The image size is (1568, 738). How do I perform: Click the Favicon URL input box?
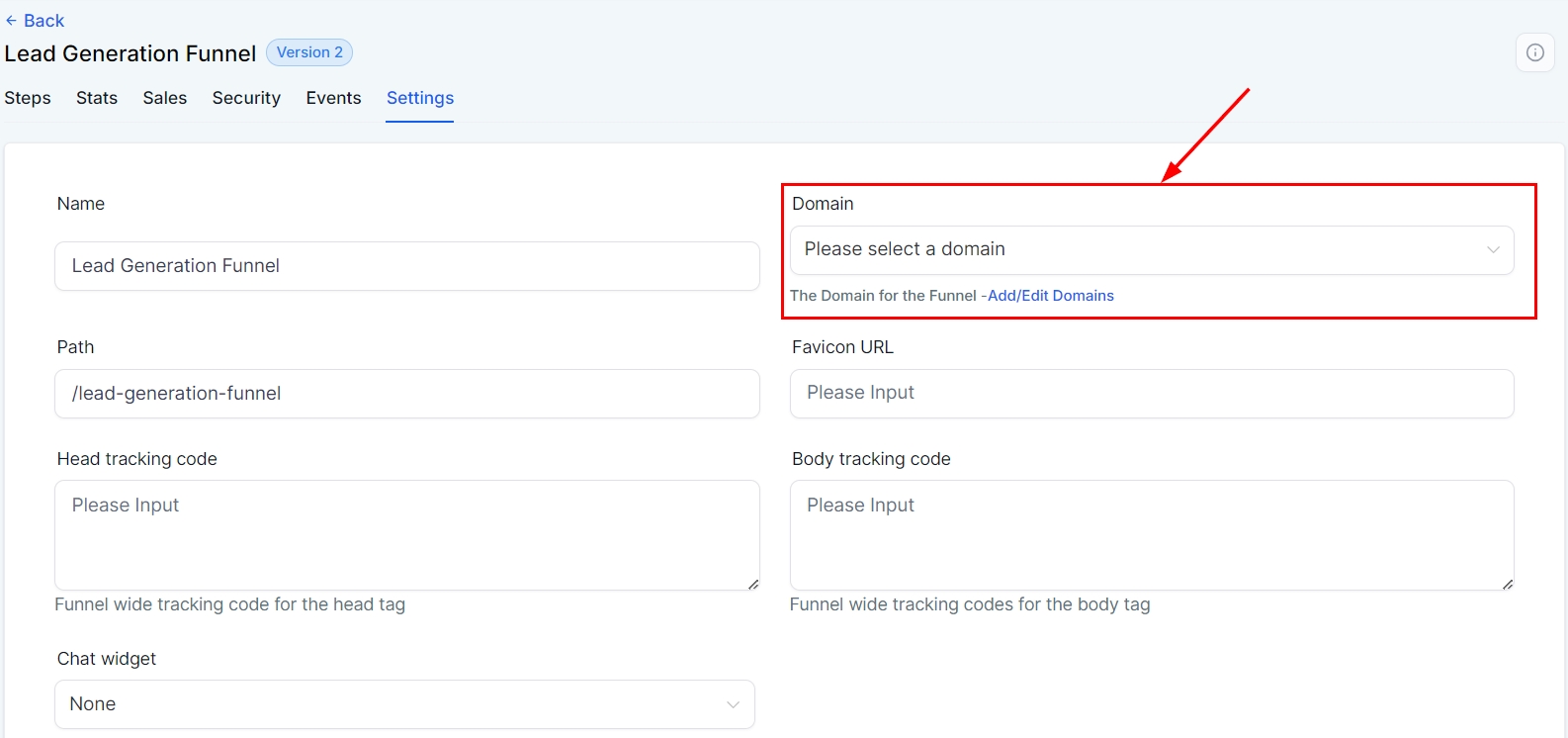coord(1151,394)
